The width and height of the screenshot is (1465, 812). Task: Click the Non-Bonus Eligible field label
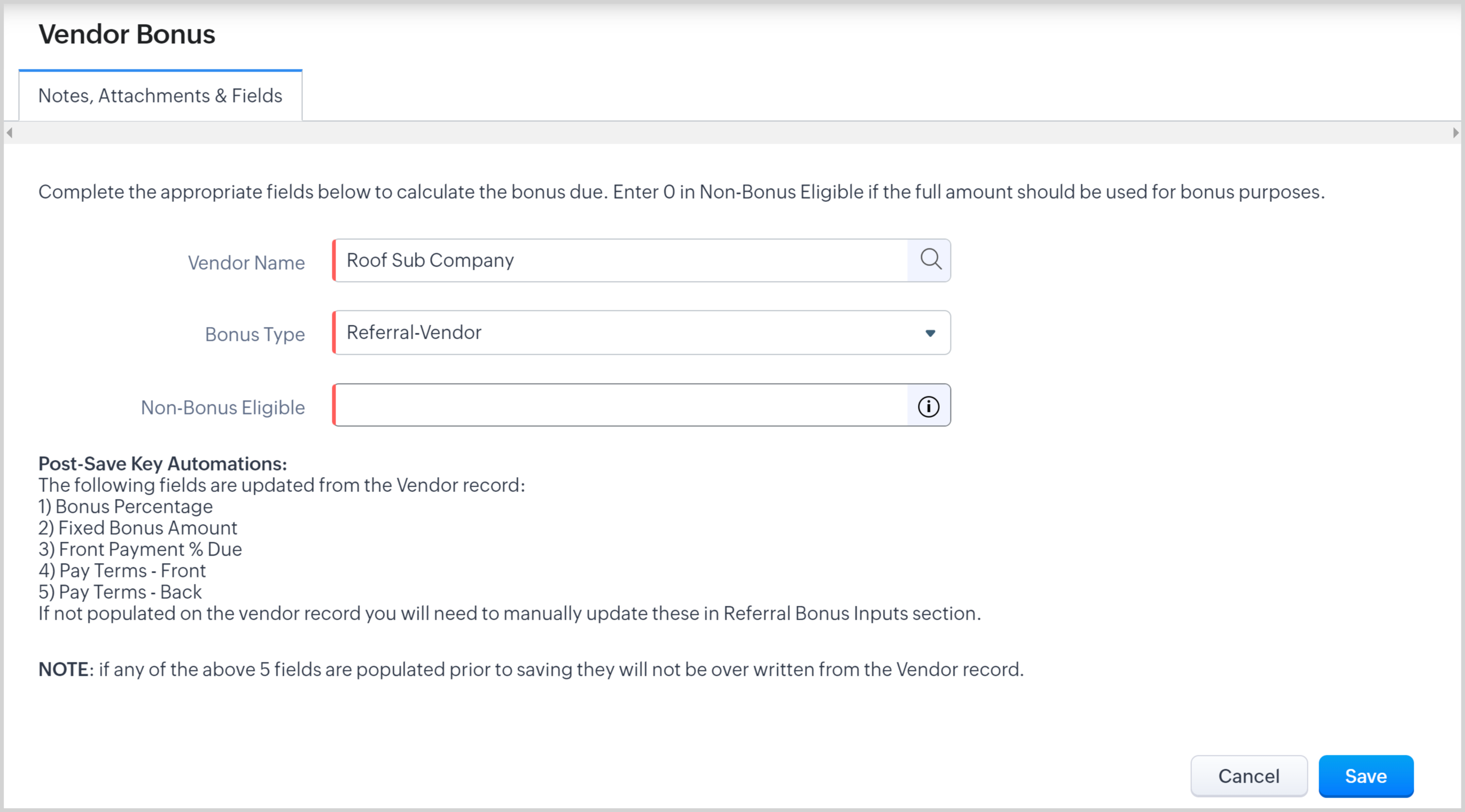coord(222,408)
